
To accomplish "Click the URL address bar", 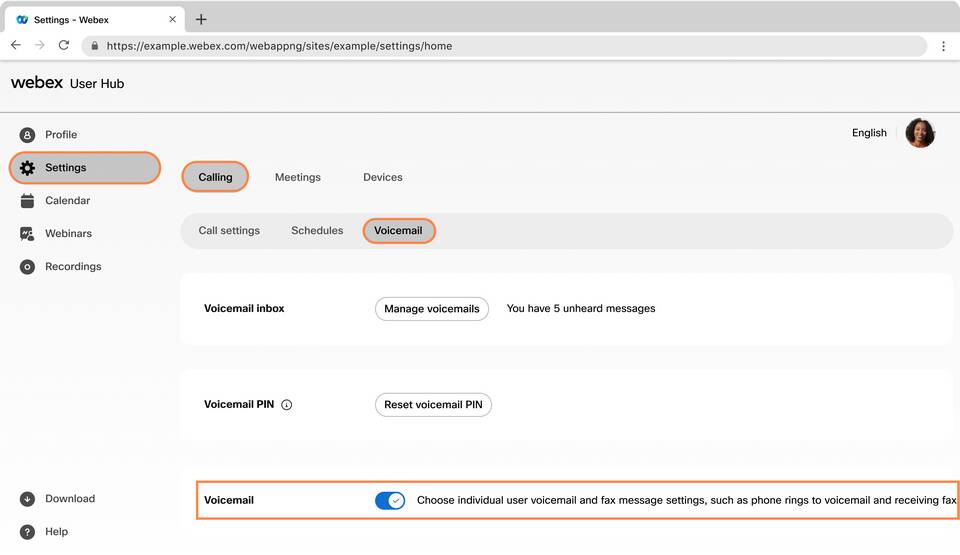I will (504, 46).
